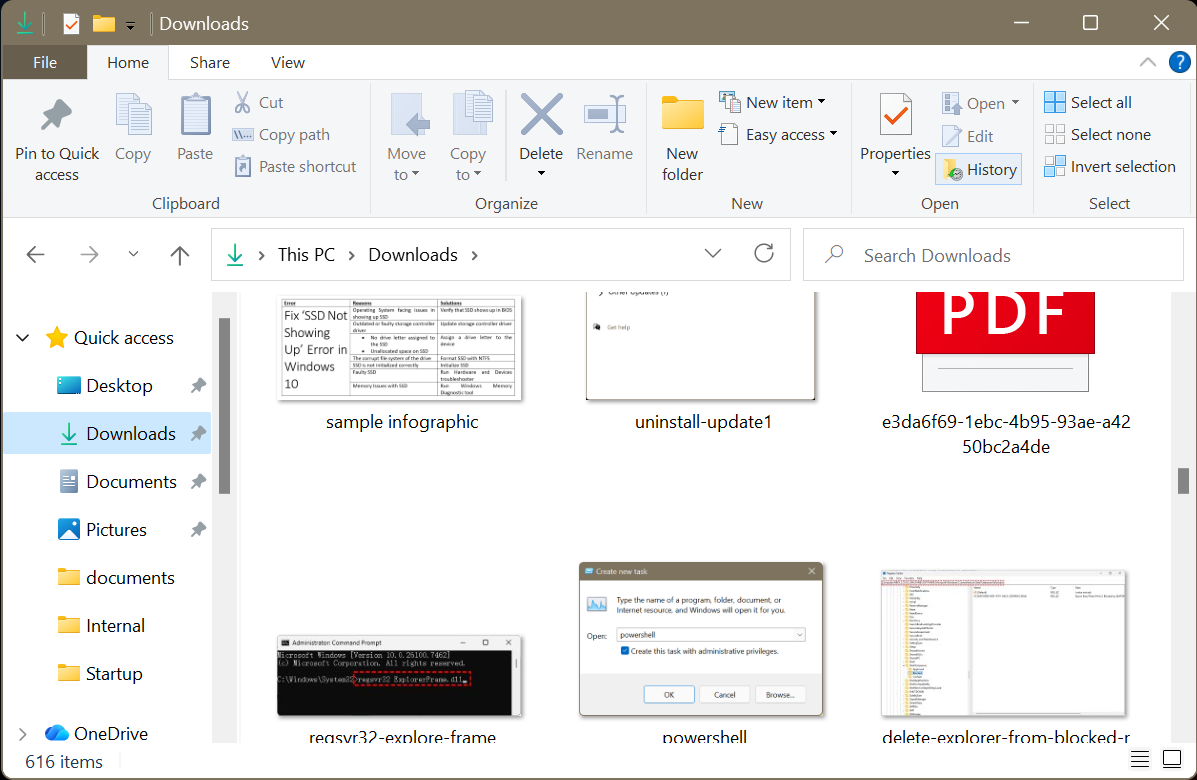Image resolution: width=1197 pixels, height=780 pixels.
Task: Switch to Details view in the status bar
Action: 1140,759
